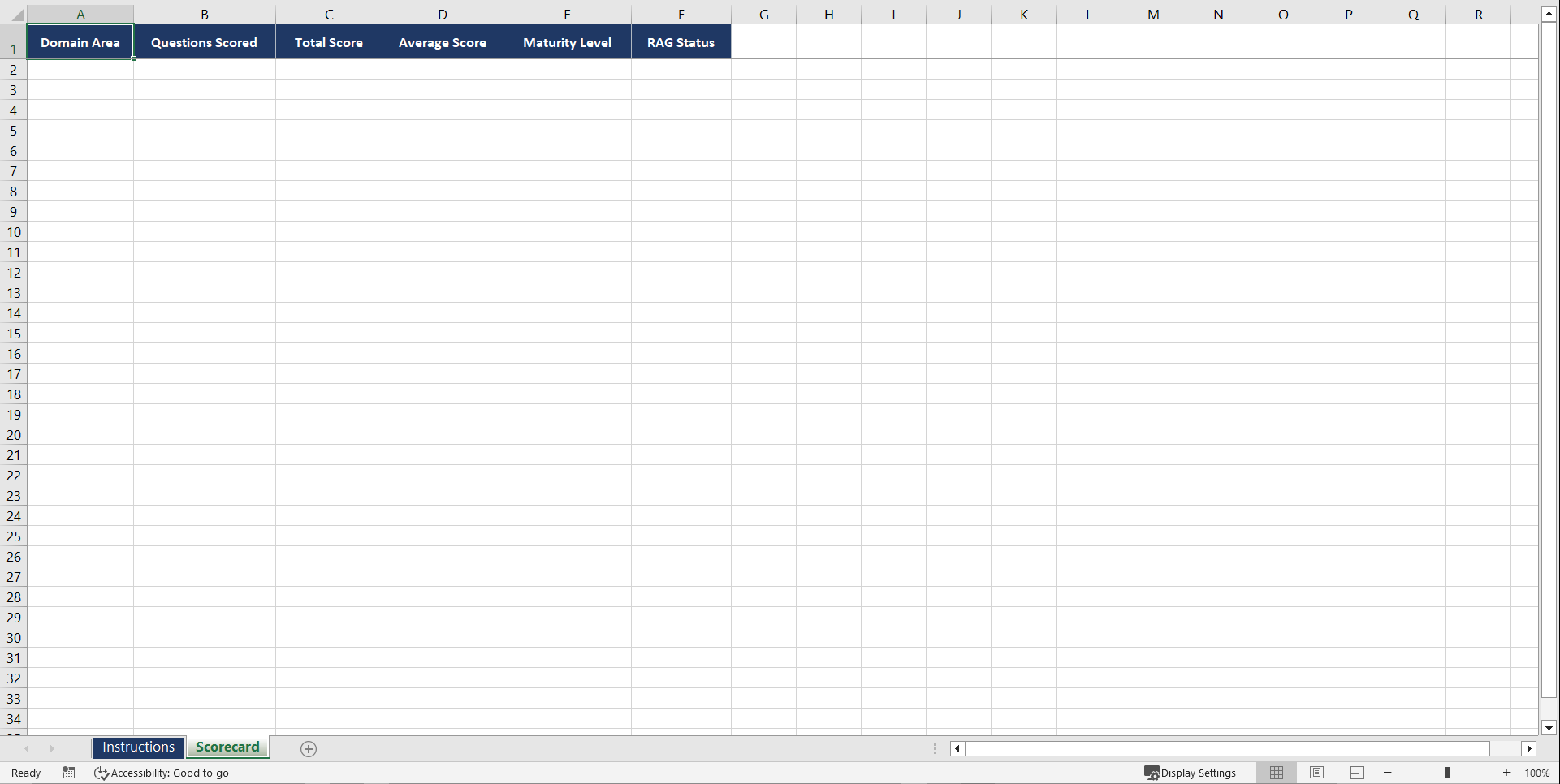This screenshot has width=1560, height=784.
Task: Select the Scorecard sheet tab
Action: (227, 747)
